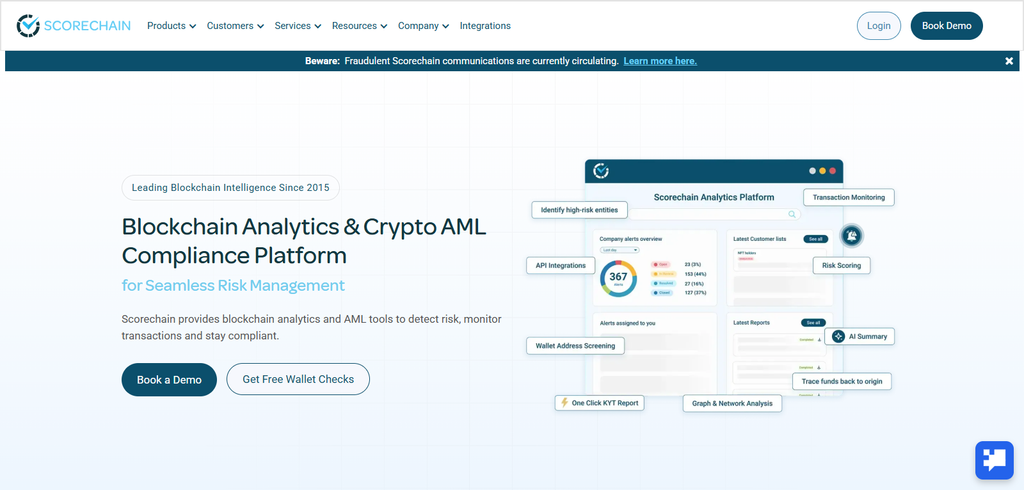Open the chat widget icon
This screenshot has height=490, width=1024.
[994, 460]
